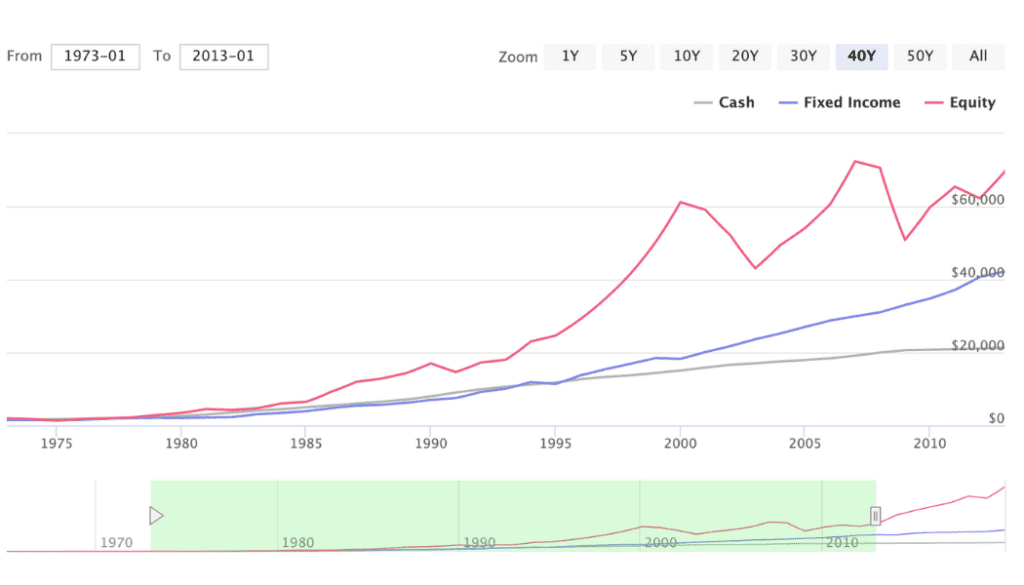1024x585 pixels.
Task: Apply the 5Y zoom range
Action: (628, 56)
